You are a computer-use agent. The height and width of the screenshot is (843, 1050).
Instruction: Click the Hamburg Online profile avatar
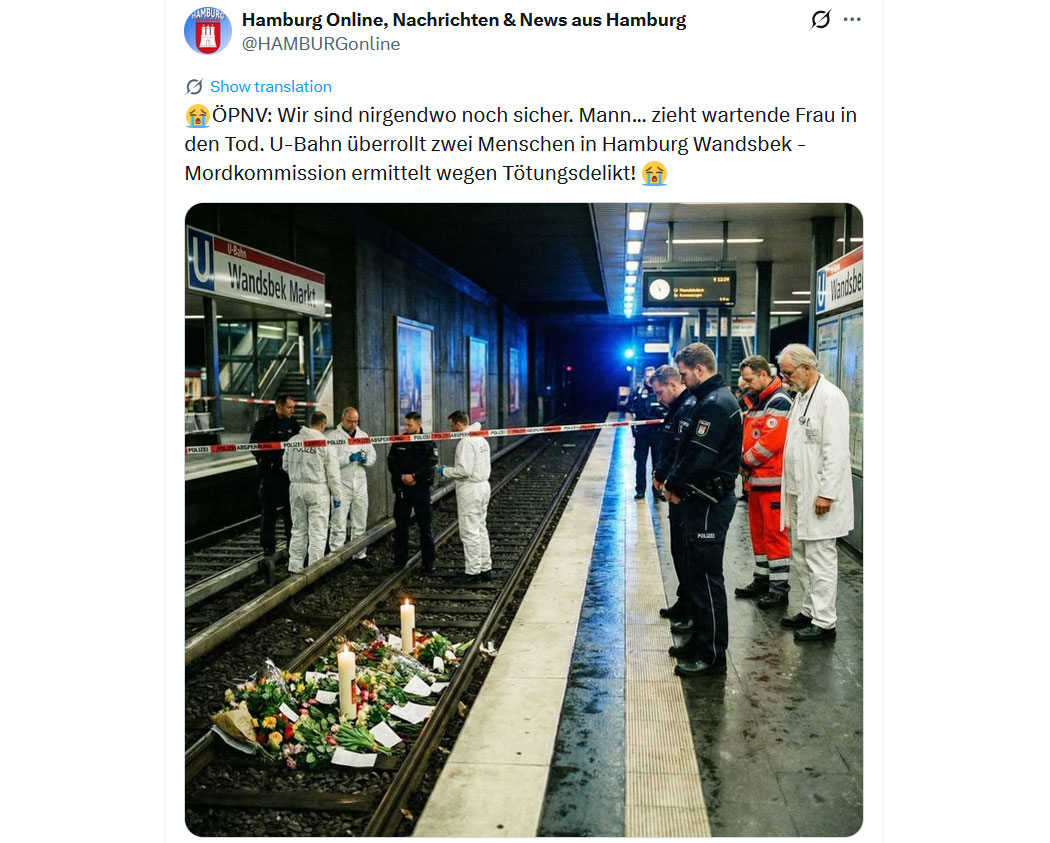[x=208, y=31]
